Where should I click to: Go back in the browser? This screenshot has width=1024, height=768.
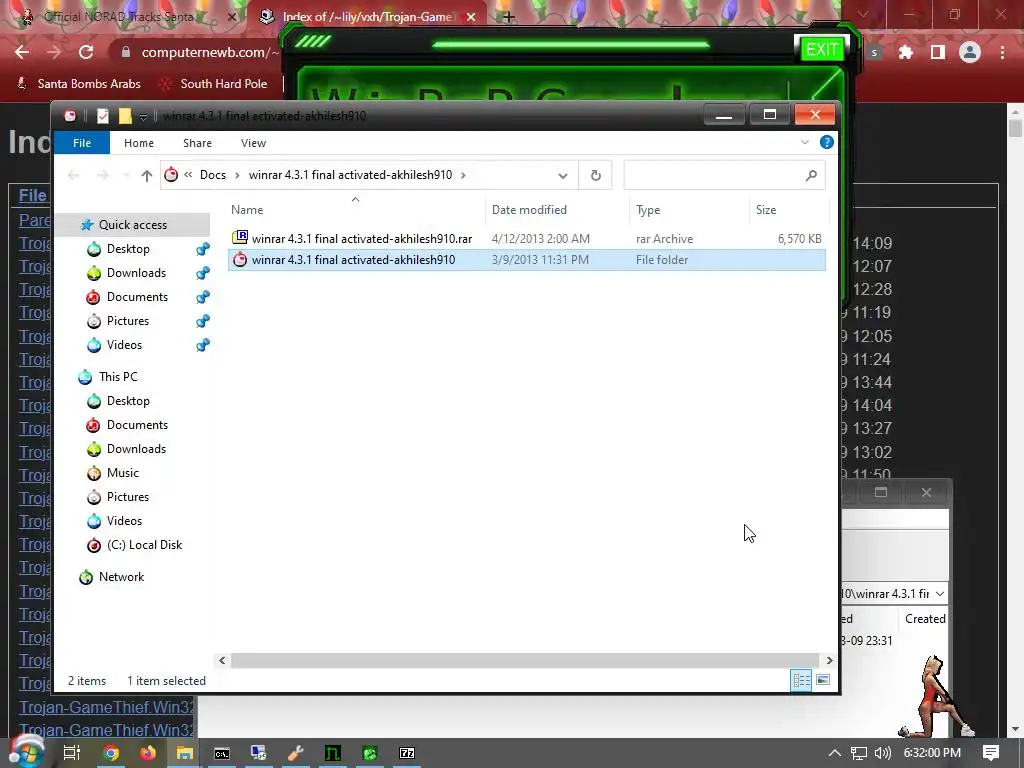22,52
